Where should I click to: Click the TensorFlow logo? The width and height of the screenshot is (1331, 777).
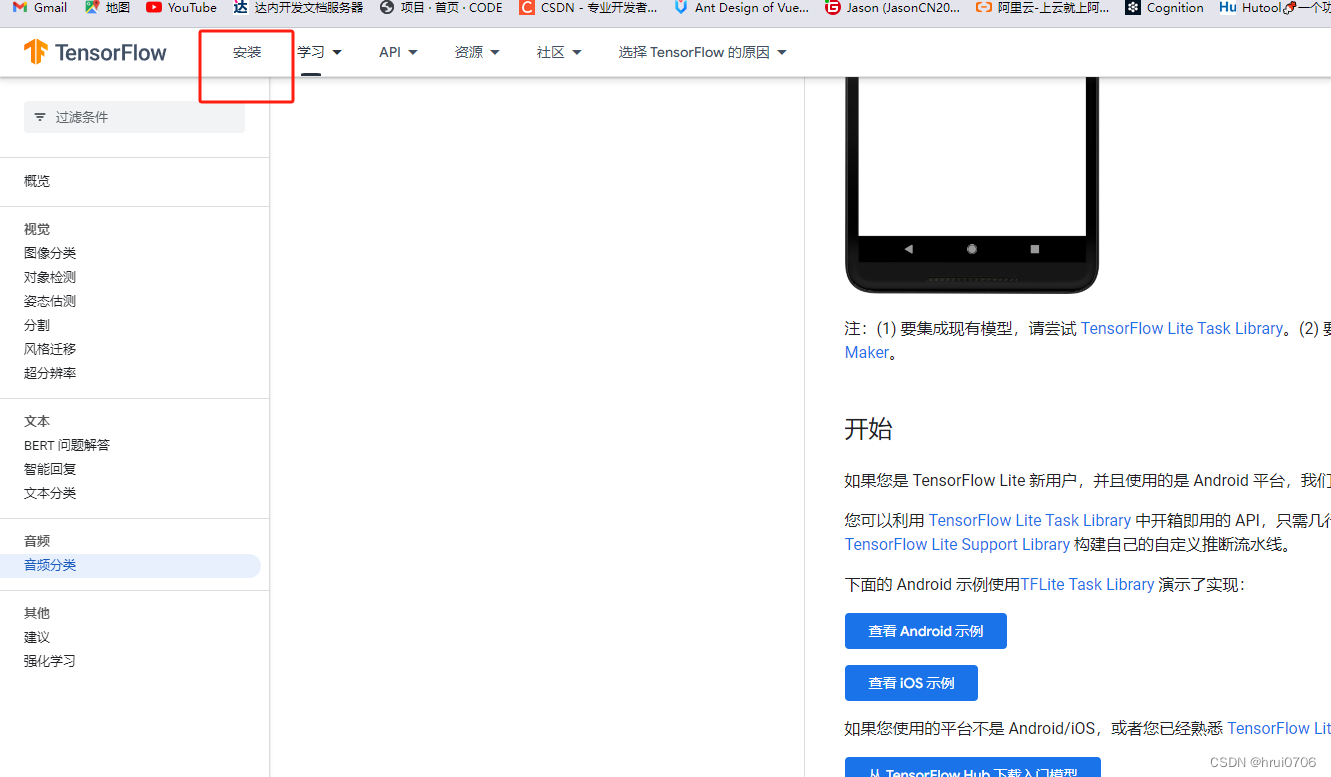pos(95,52)
